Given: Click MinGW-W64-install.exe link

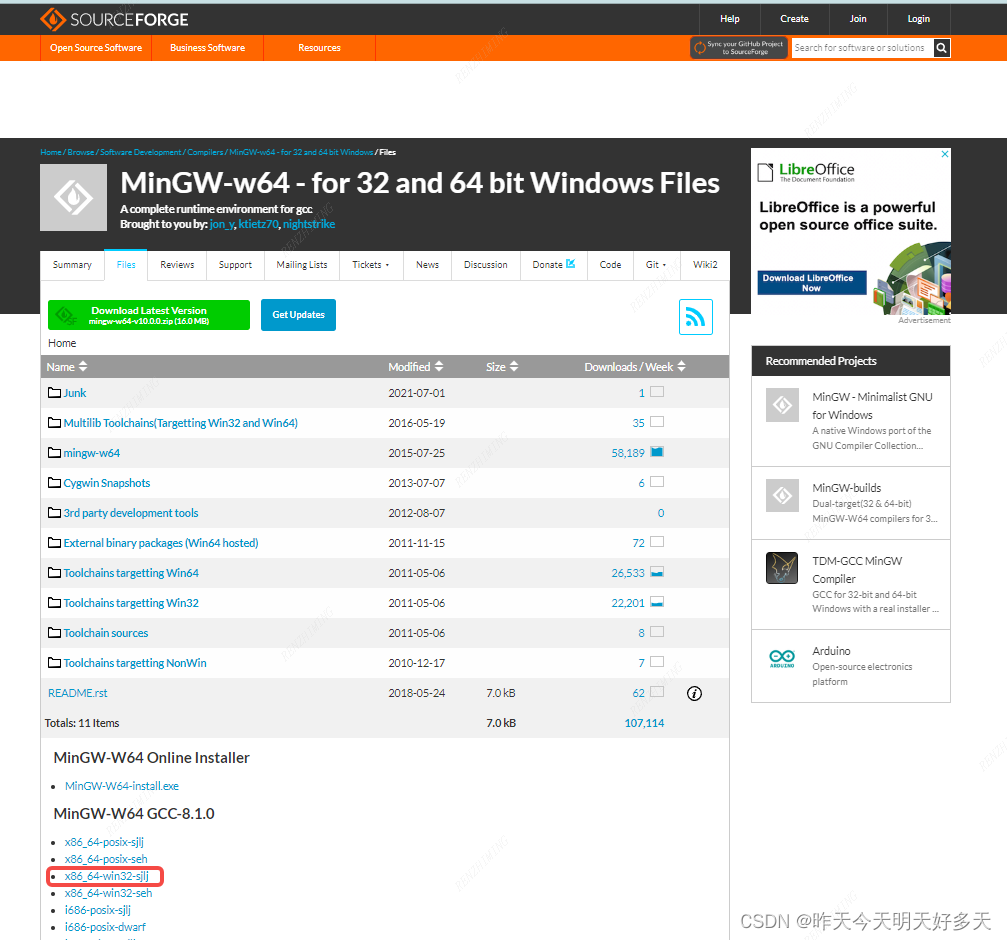Looking at the screenshot, I should (122, 786).
